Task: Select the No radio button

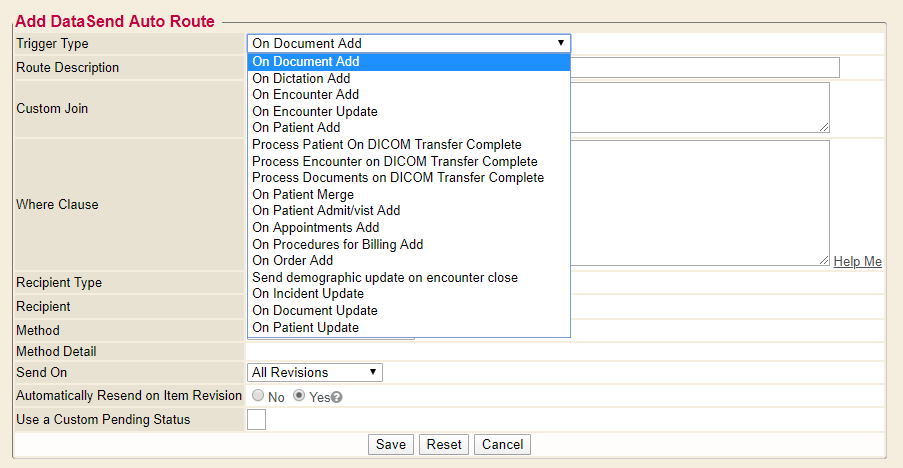Action: pos(258,396)
